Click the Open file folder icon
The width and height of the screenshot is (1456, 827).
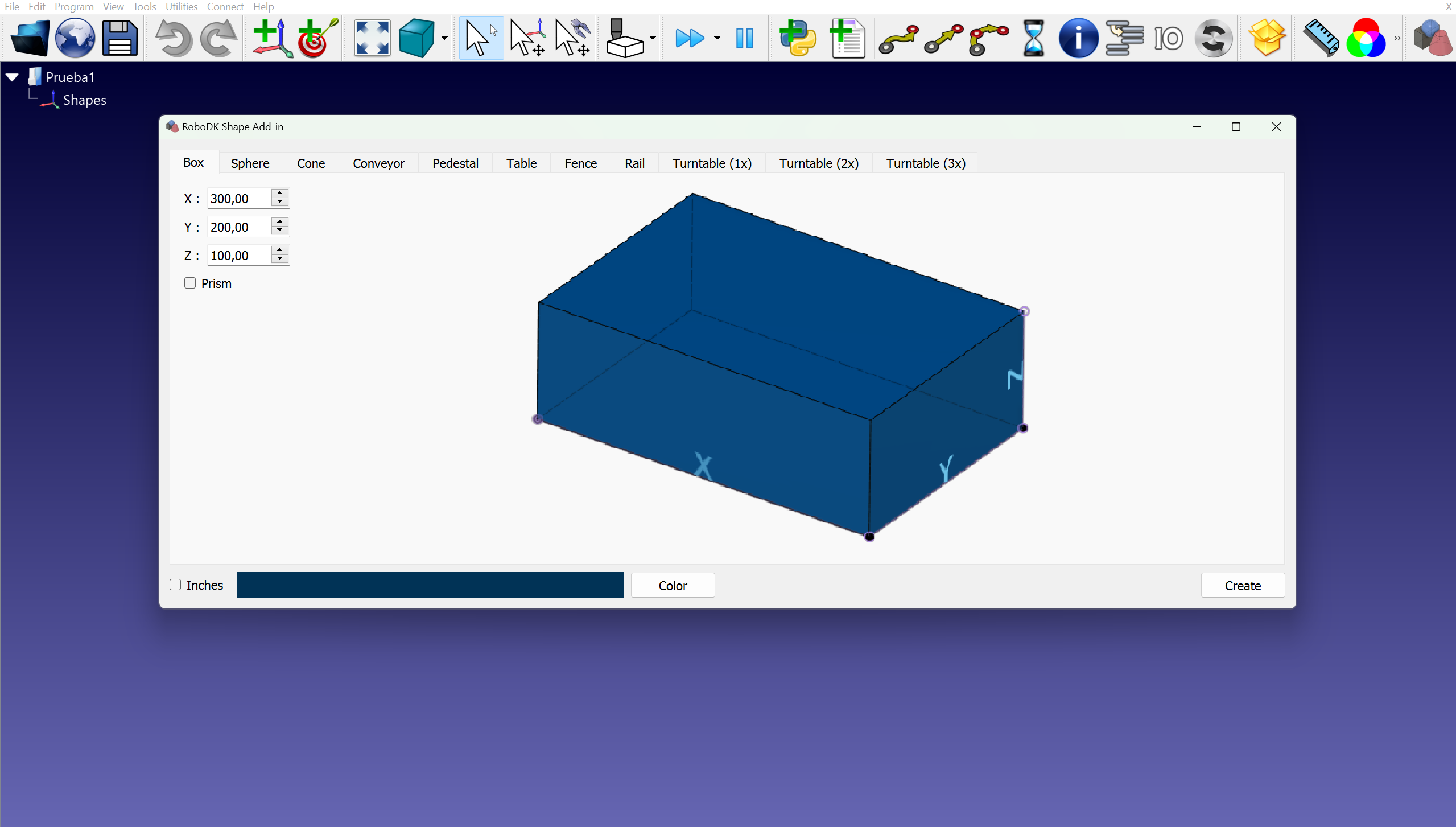[x=30, y=38]
